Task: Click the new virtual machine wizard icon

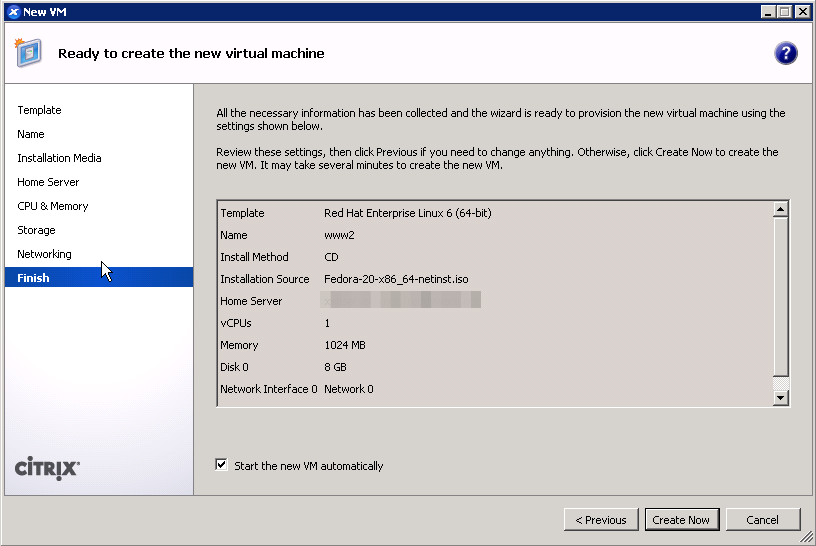Action: click(x=28, y=53)
